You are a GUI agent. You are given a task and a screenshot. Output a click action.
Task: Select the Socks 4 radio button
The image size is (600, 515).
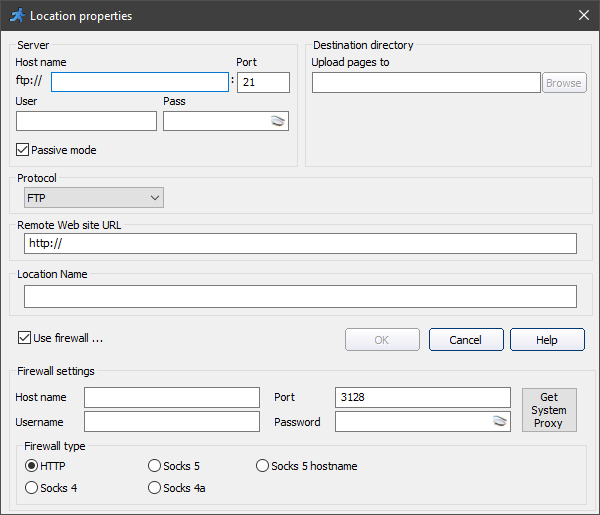[32, 488]
